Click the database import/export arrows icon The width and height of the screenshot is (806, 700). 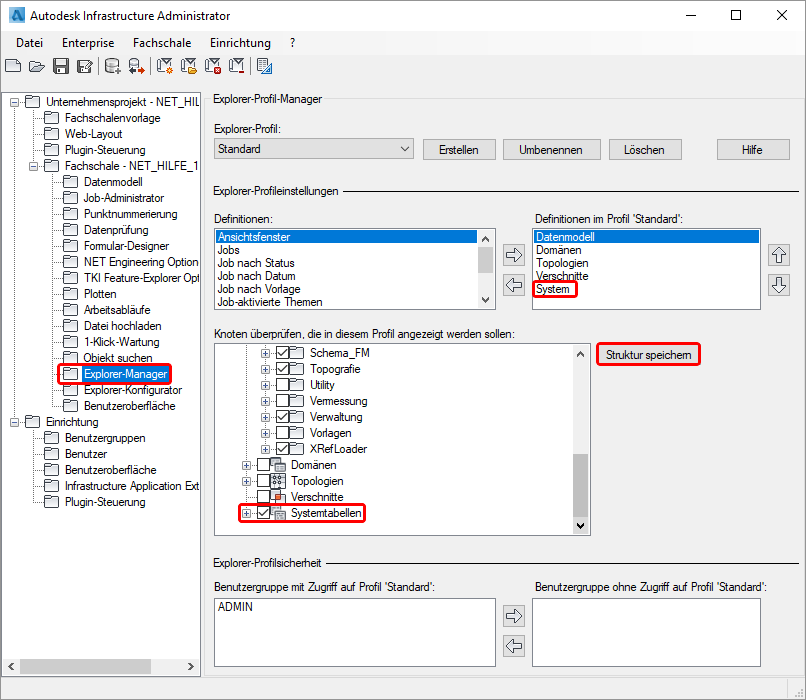136,66
